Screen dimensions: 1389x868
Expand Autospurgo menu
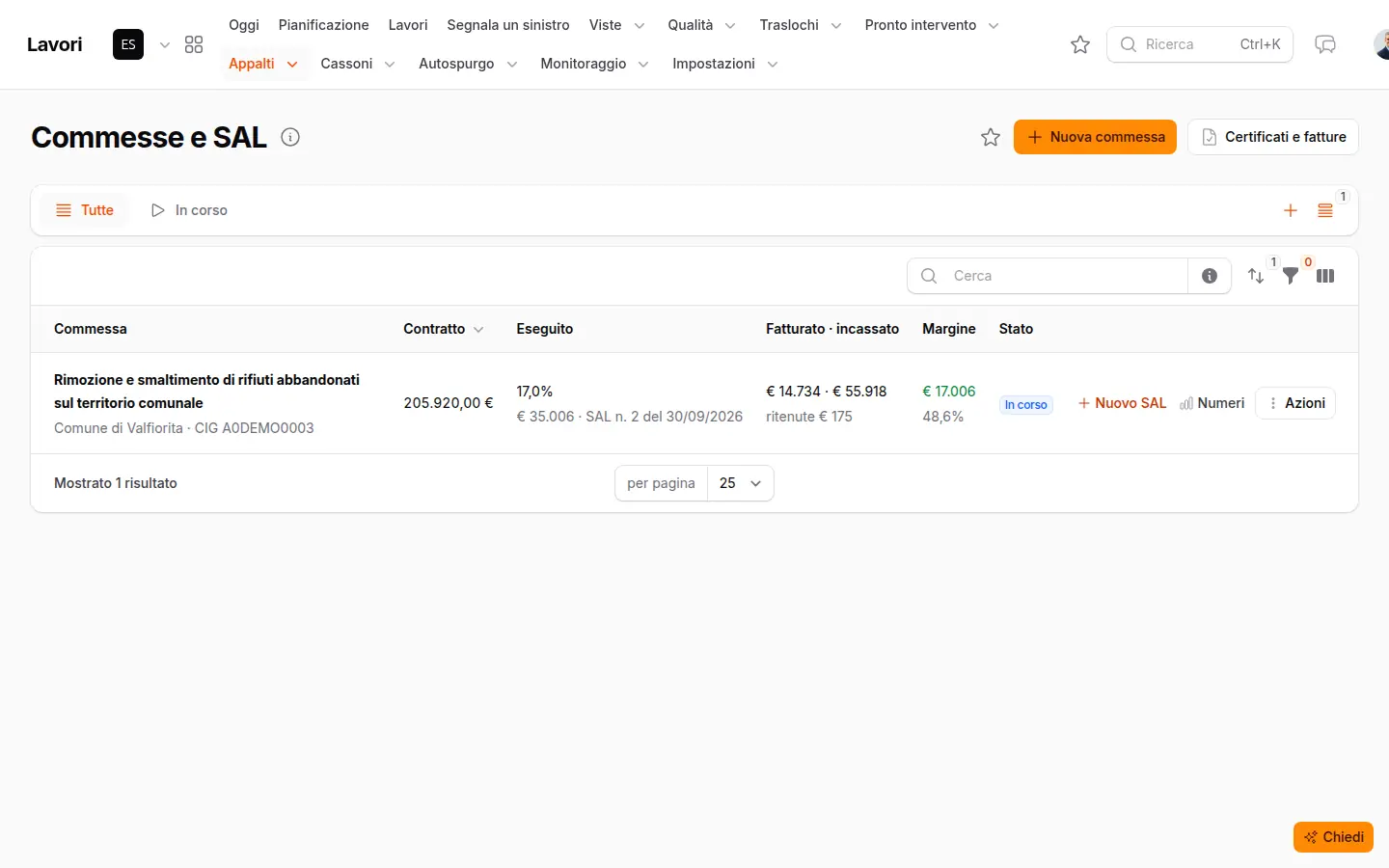tap(468, 64)
